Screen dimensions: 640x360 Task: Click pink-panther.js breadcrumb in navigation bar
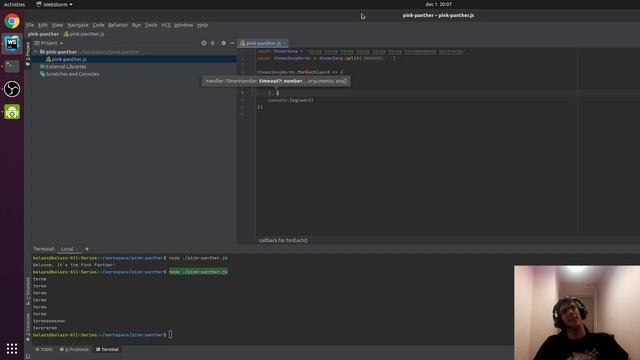84,34
